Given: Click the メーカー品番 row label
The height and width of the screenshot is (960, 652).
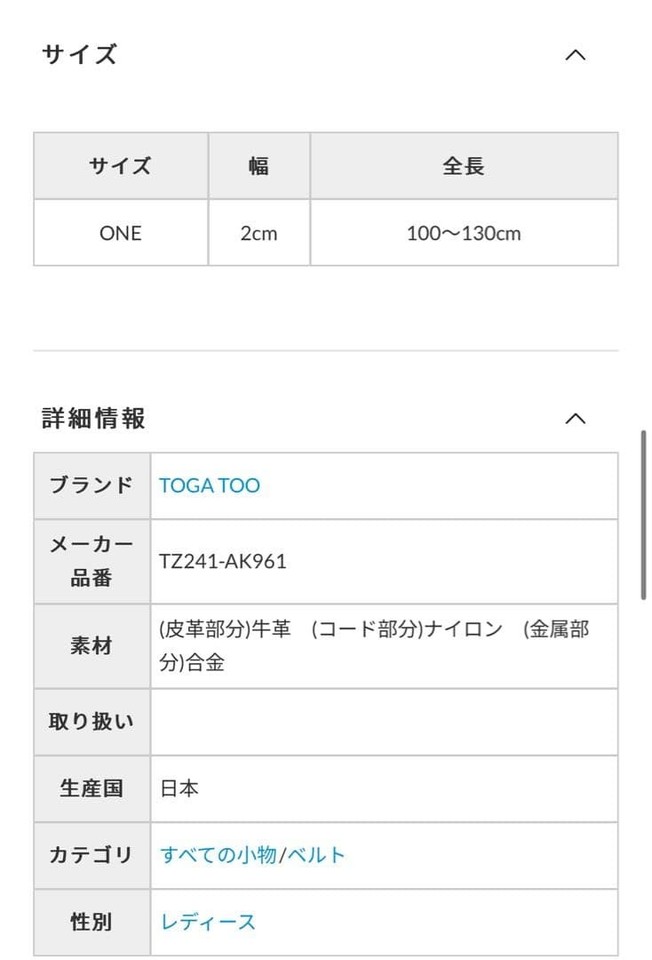Looking at the screenshot, I should 92,562.
